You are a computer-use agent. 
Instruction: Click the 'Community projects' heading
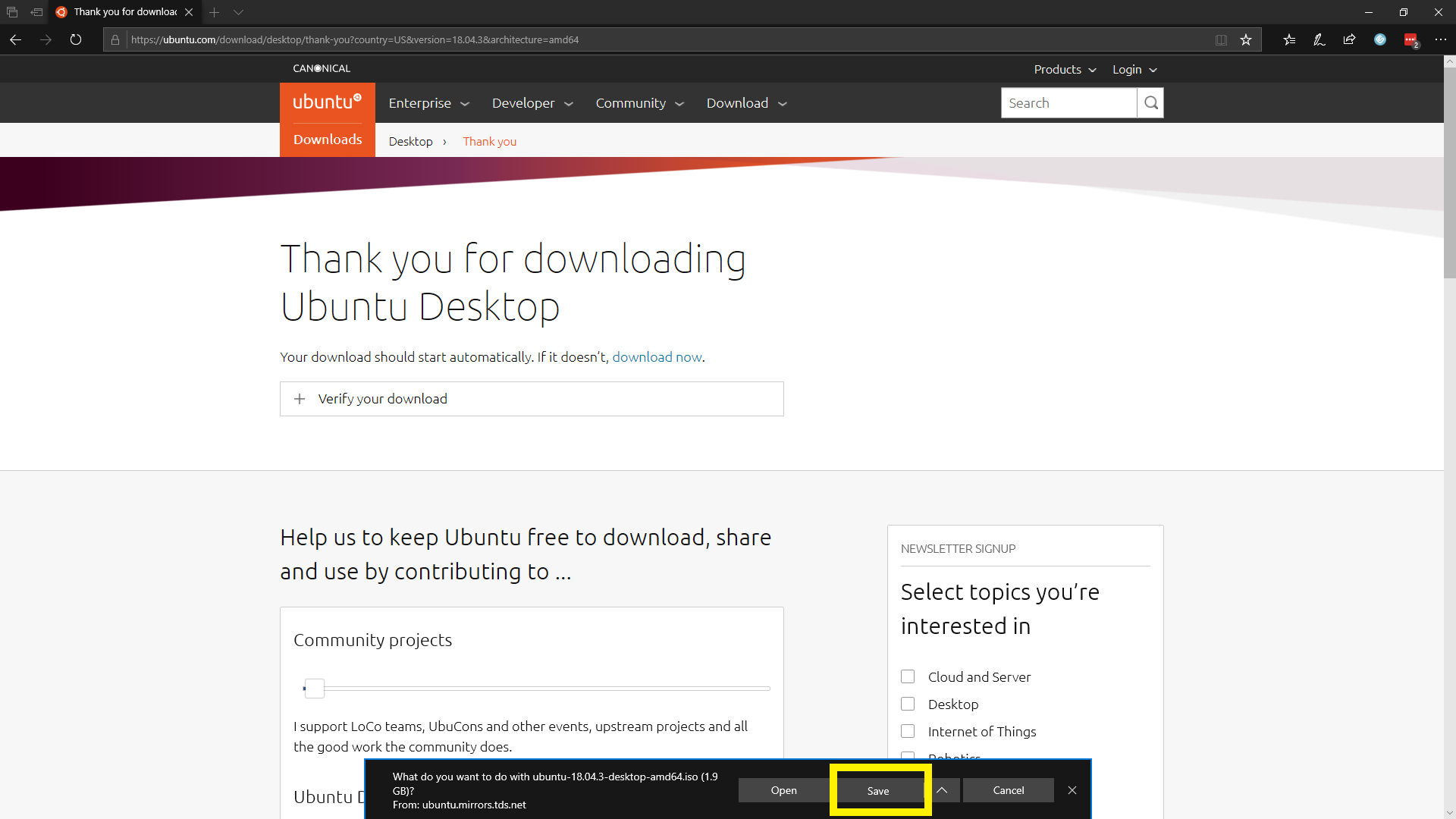pos(372,640)
